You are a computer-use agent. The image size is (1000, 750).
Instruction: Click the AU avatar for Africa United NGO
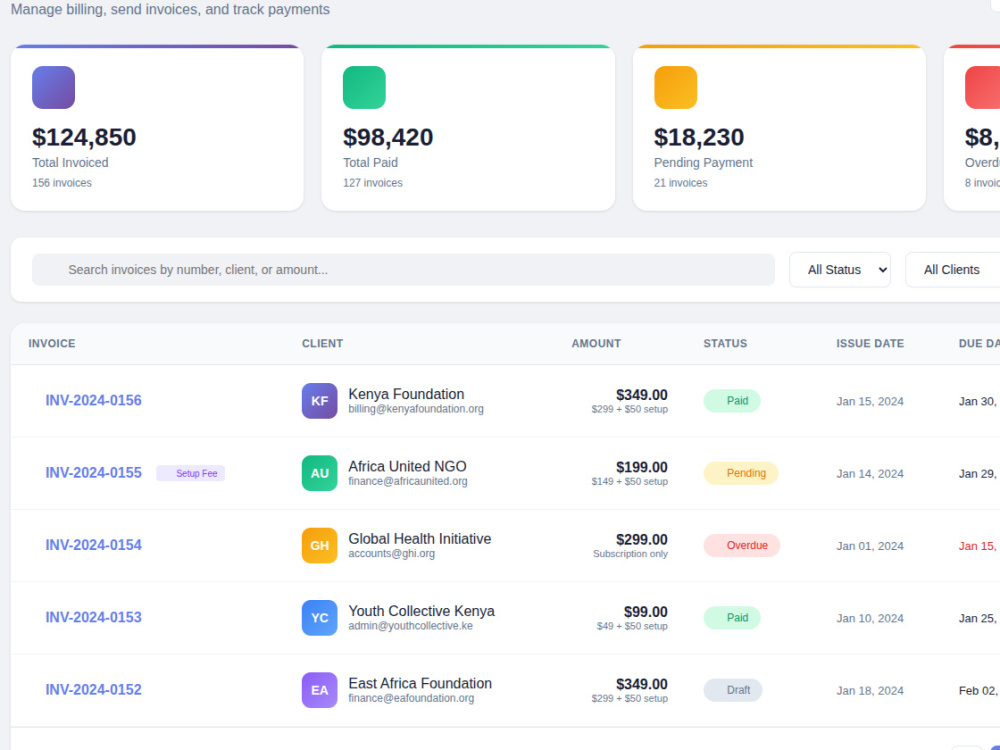point(320,473)
